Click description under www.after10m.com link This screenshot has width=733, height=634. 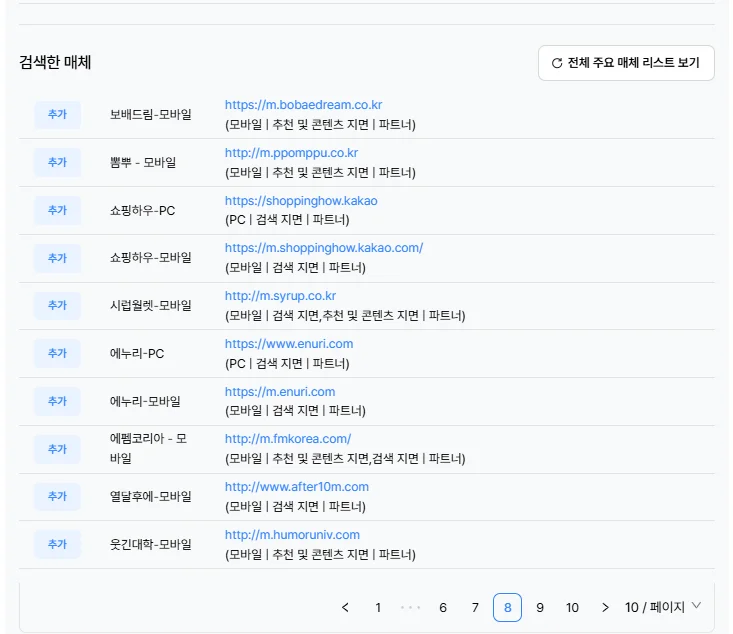pos(295,507)
